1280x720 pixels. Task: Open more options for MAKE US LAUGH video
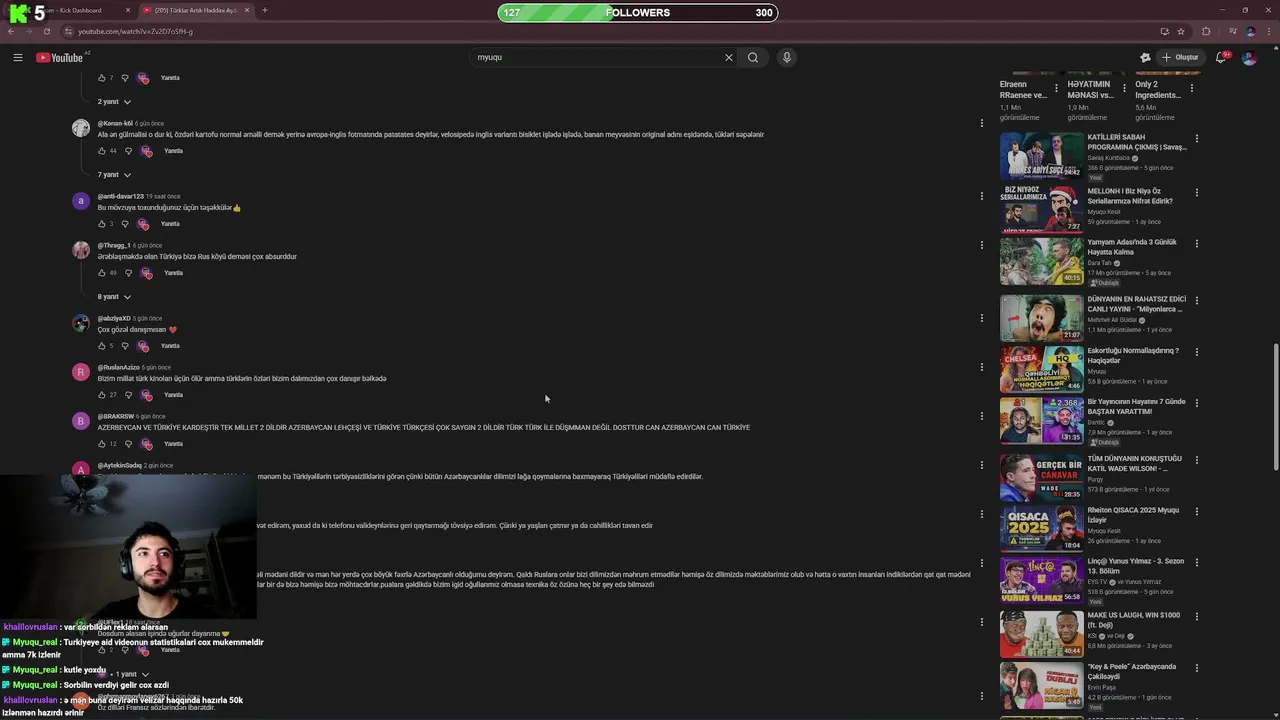[1196, 616]
